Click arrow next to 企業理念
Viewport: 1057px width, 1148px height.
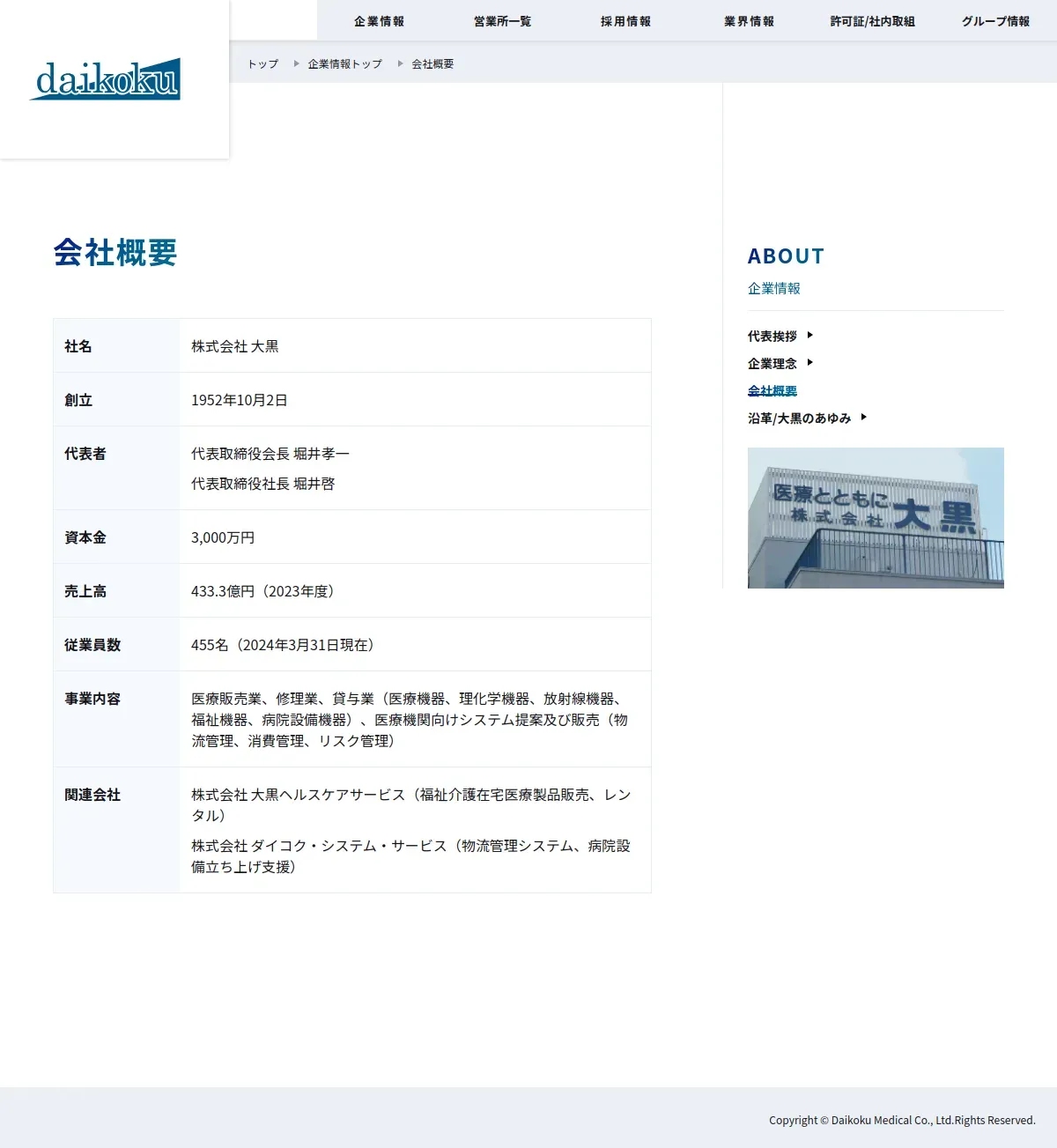[x=809, y=362]
